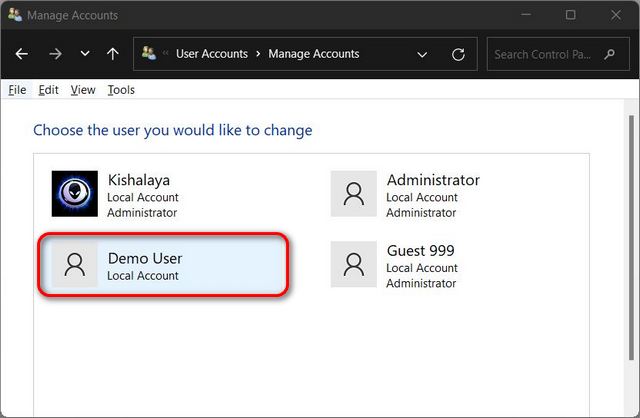
Task: Click the vertical scrollbar thumb
Action: 631,238
